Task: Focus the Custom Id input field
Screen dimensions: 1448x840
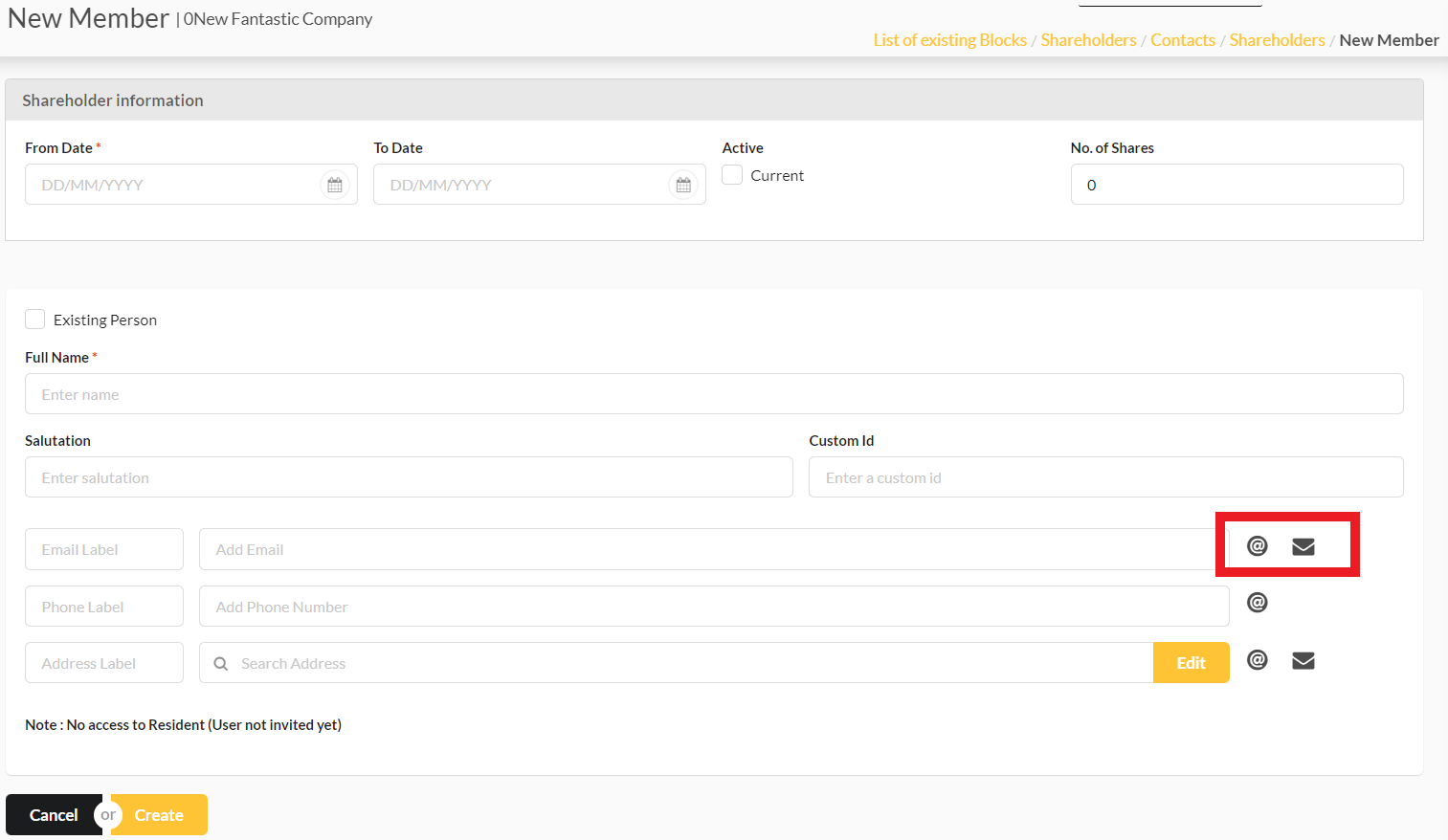Action: (1106, 477)
